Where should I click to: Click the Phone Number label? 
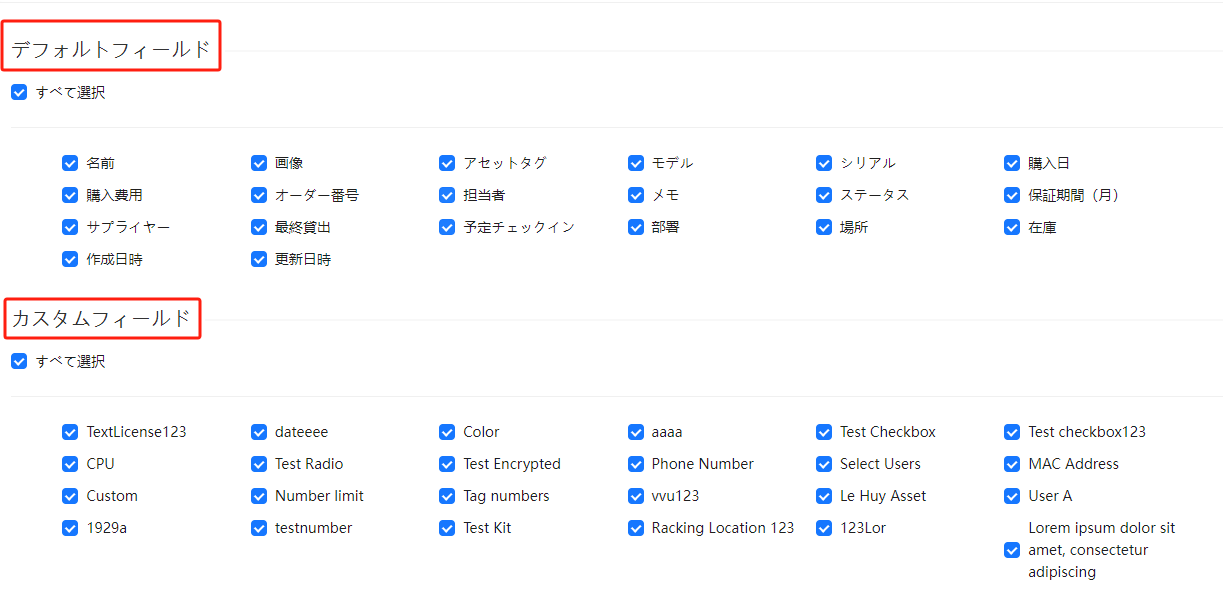(x=702, y=464)
